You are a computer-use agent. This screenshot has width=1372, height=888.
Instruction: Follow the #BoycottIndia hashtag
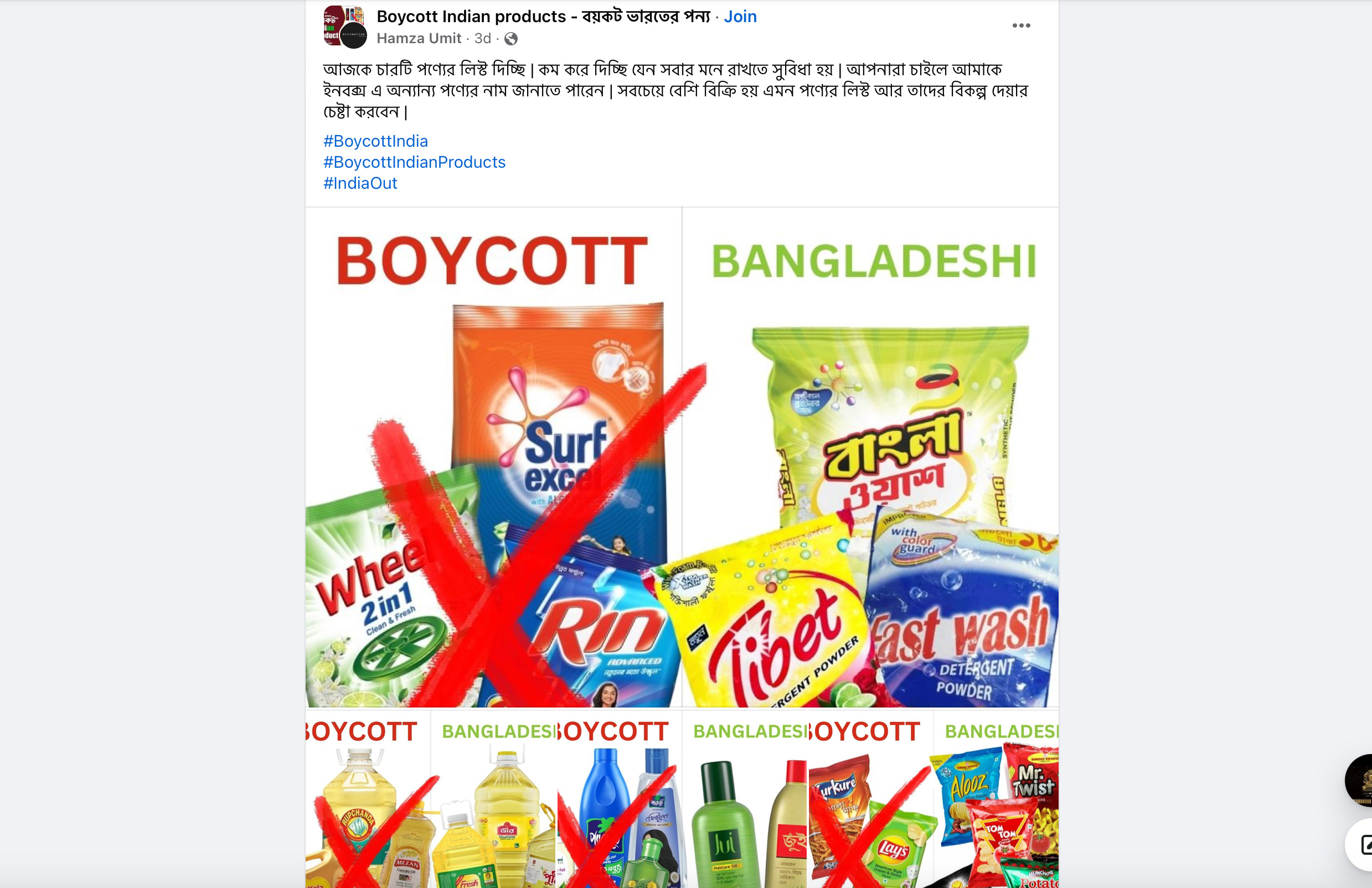376,141
